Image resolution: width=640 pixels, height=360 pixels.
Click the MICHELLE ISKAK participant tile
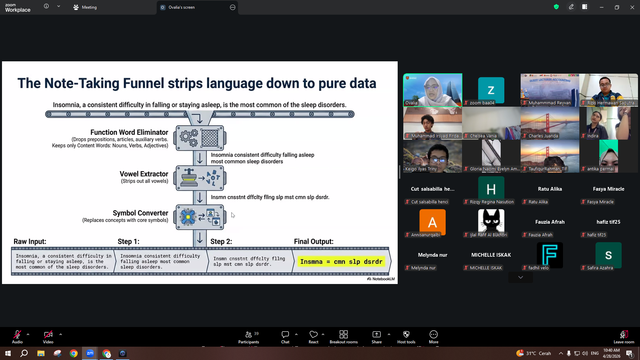coord(491,255)
